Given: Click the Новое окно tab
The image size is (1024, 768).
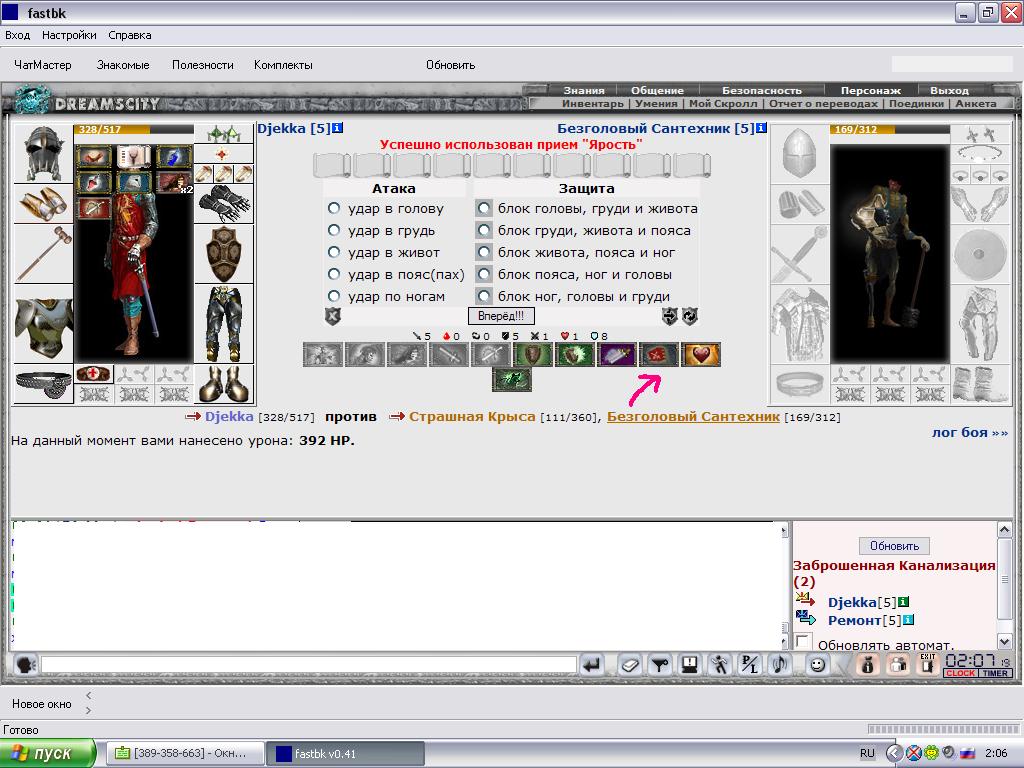Looking at the screenshot, I should coord(42,704).
